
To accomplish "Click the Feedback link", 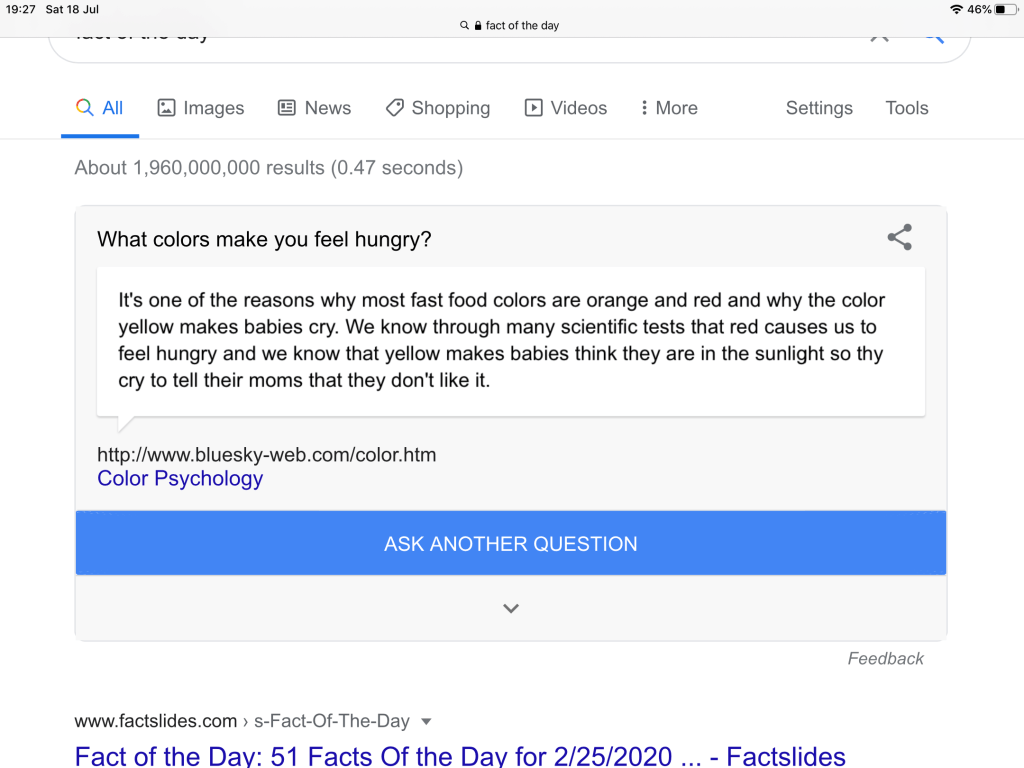I will tap(885, 658).
